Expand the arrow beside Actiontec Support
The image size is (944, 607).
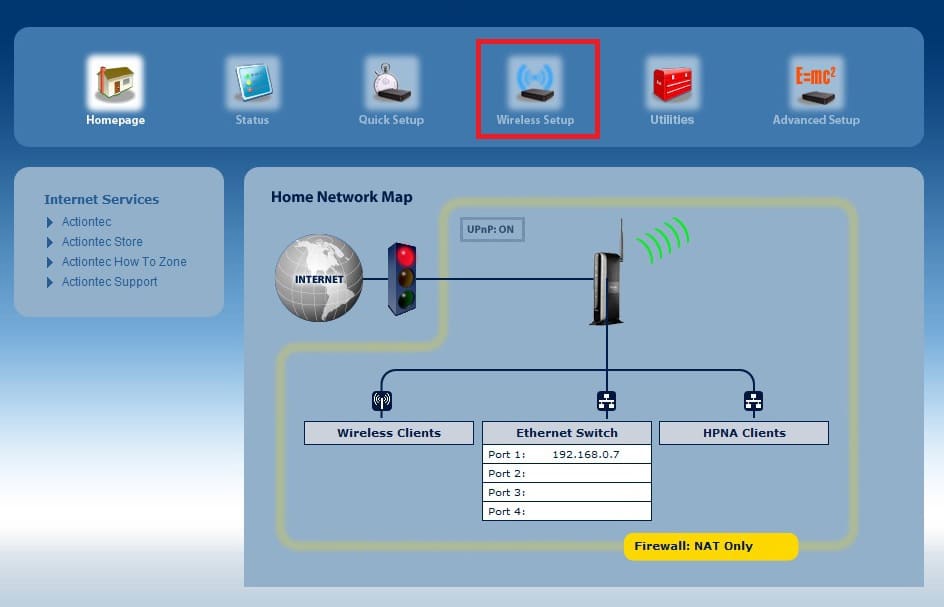50,282
